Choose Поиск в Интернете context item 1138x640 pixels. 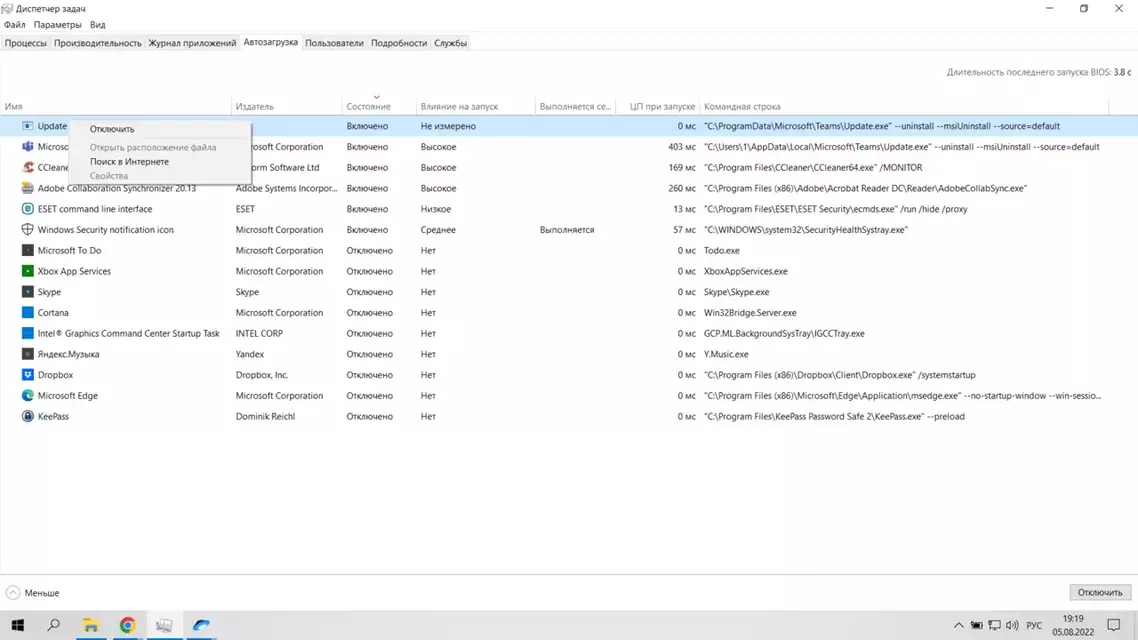tap(160, 162)
